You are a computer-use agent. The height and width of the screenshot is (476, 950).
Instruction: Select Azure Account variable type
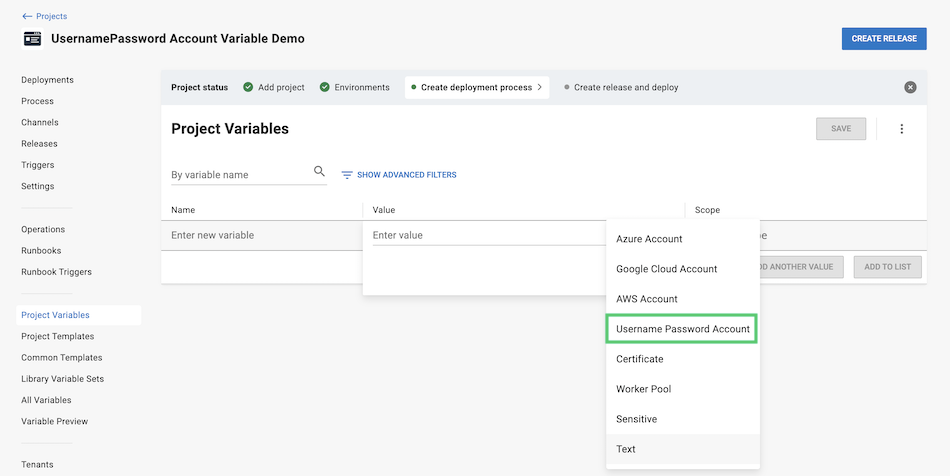coord(683,239)
